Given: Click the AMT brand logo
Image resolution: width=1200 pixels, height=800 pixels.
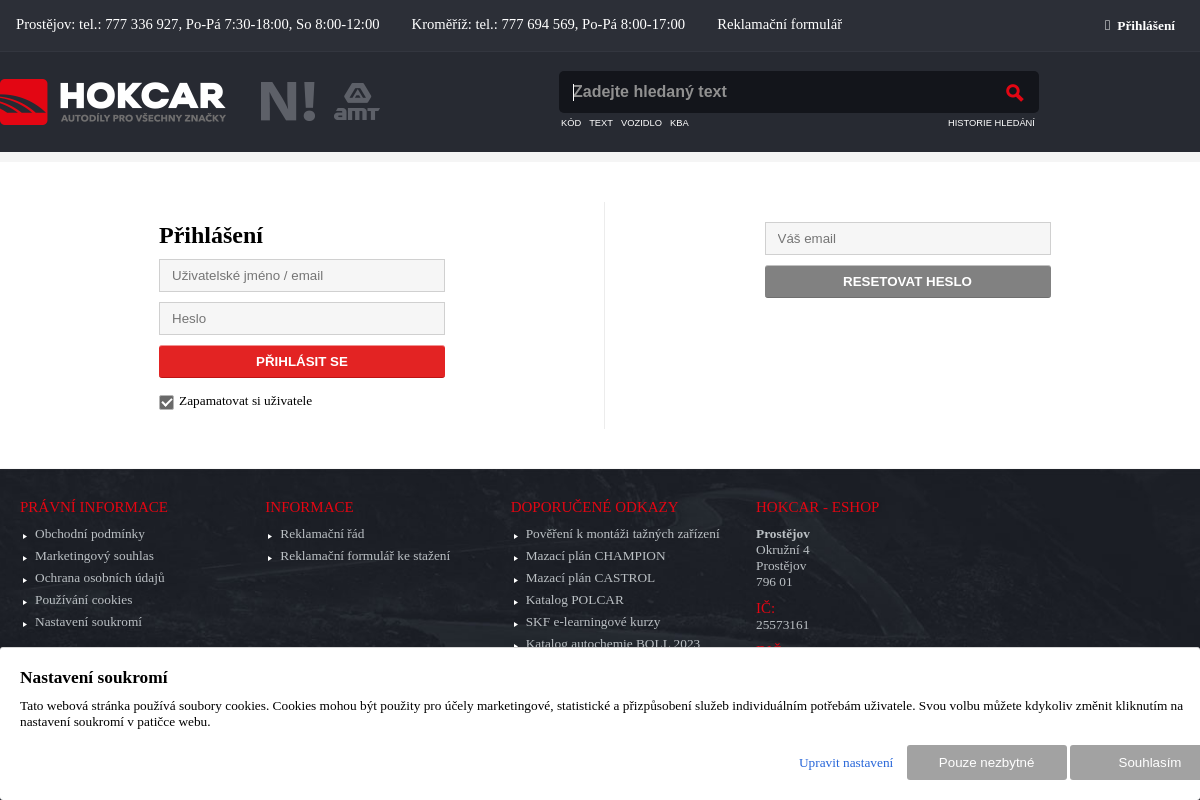Looking at the screenshot, I should coord(356,102).
